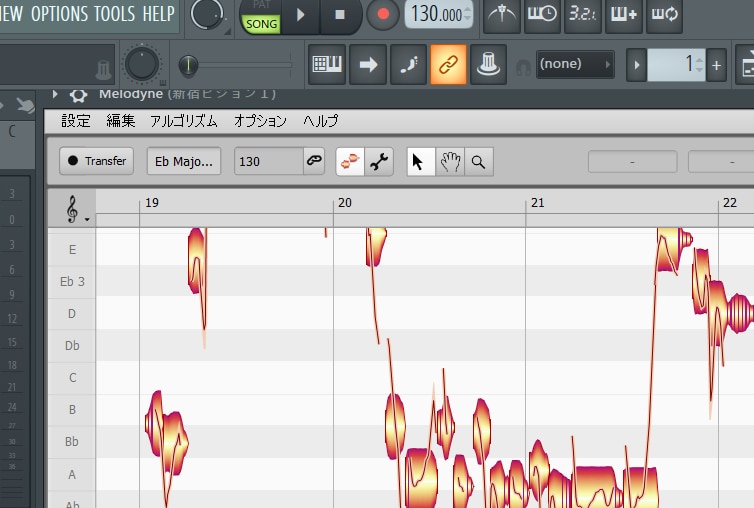This screenshot has height=508, width=754.
Task: Open the (none) snap dropdown
Action: 575,64
